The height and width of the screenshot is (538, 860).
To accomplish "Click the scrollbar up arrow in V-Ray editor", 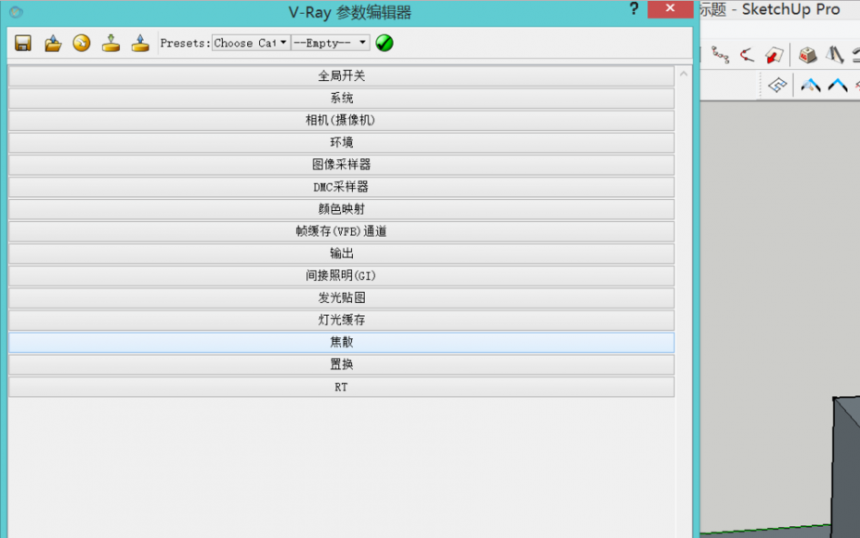I will point(683,73).
